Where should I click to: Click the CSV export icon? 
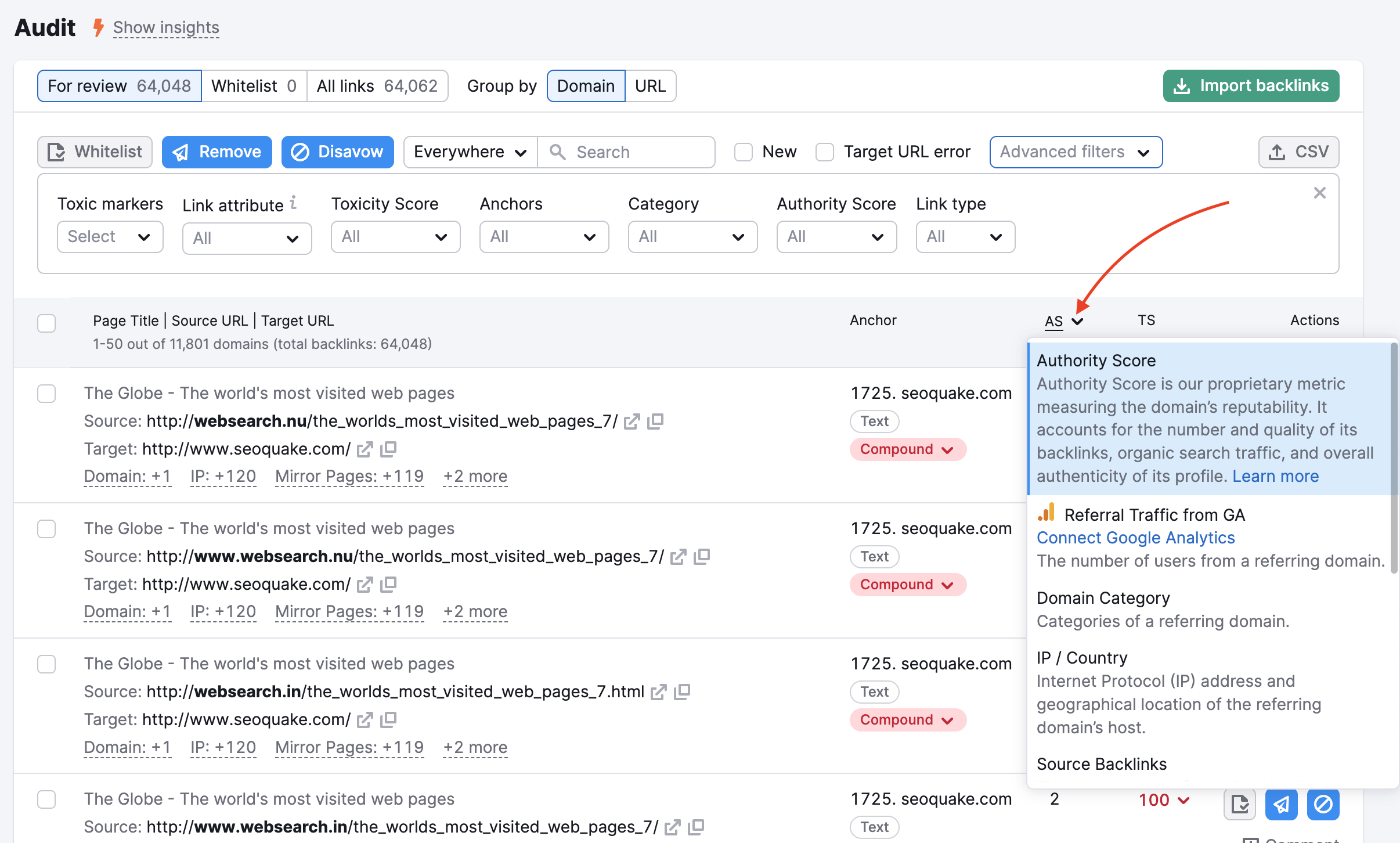[x=1276, y=152]
